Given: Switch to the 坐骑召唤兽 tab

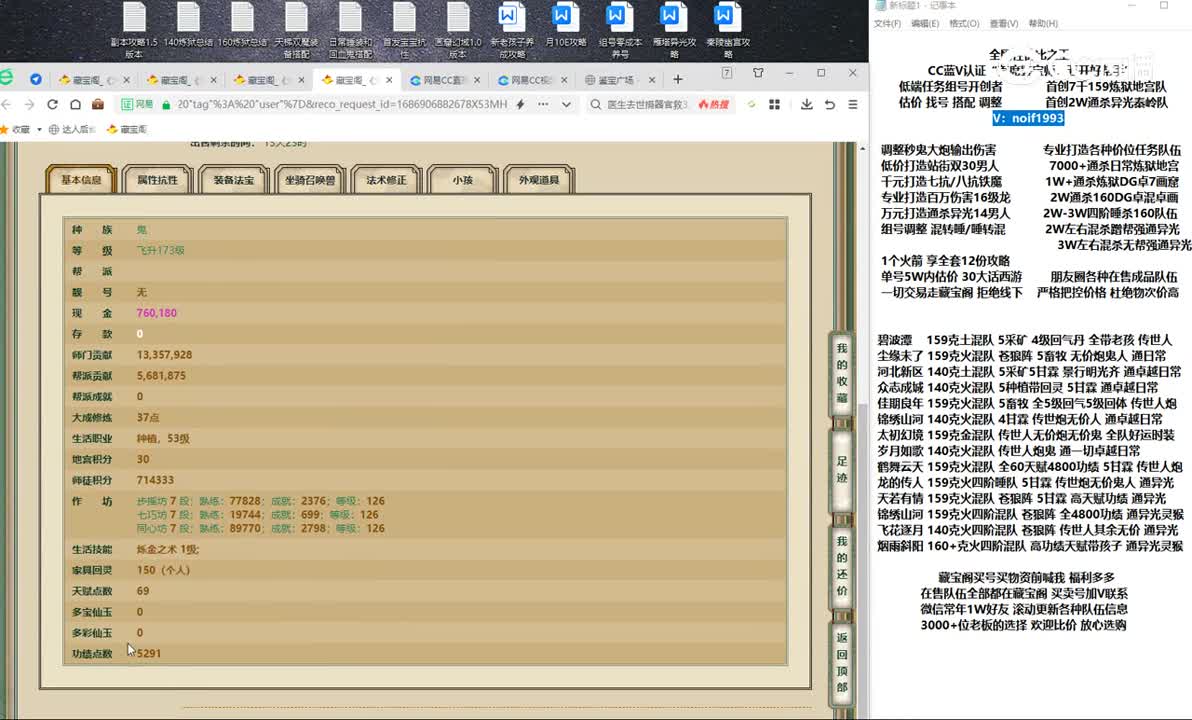Looking at the screenshot, I should tap(310, 180).
